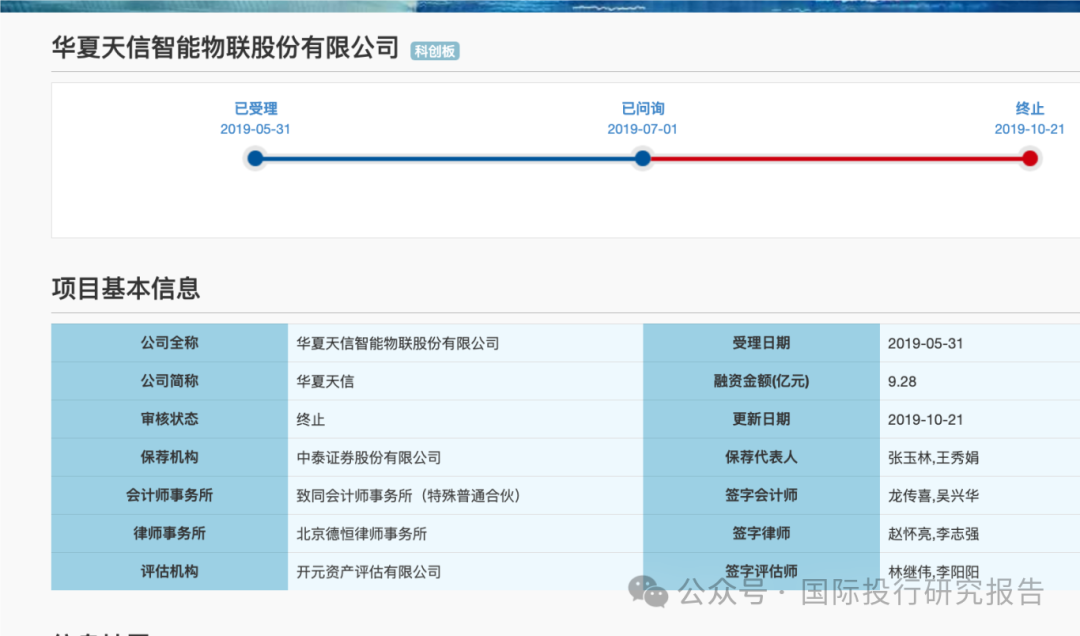Click the date 2019-10-21 under the 终止 stage label
Image resolution: width=1080 pixels, height=636 pixels.
[1029, 129]
